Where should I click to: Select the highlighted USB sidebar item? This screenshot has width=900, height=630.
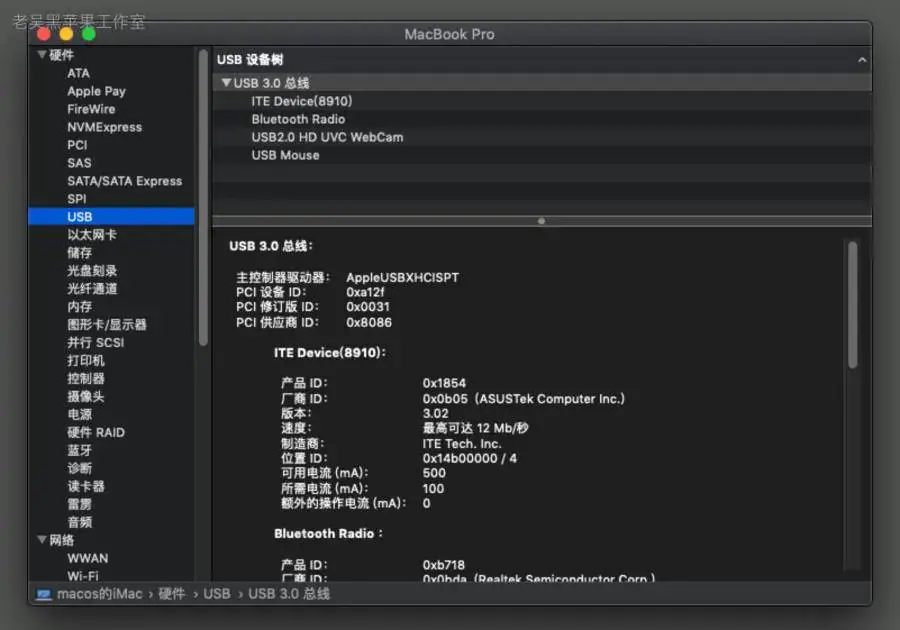point(111,216)
